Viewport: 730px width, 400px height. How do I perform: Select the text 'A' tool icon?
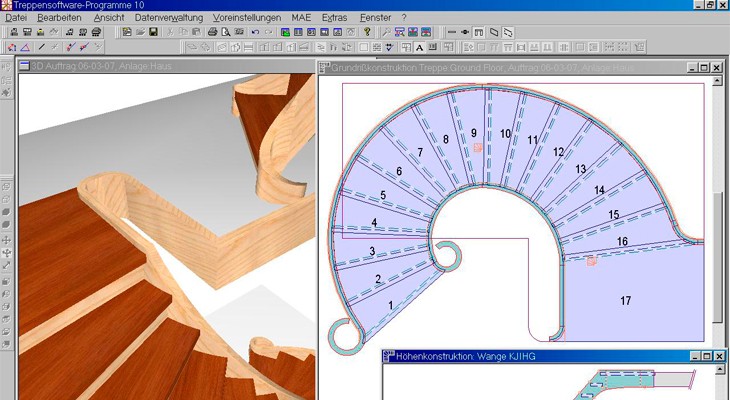418,47
